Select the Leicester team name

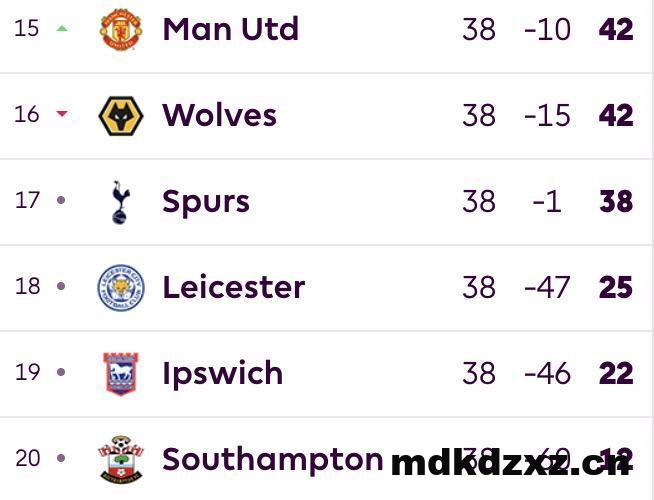(233, 288)
